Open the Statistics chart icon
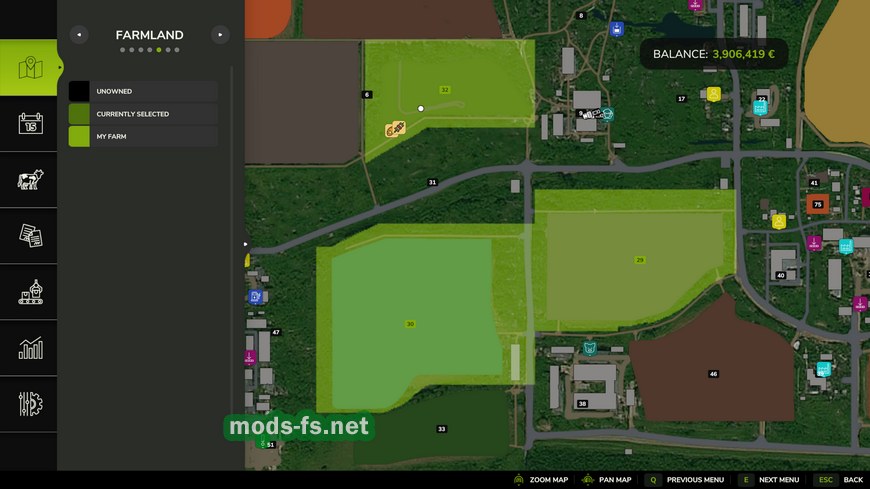Image resolution: width=870 pixels, height=489 pixels. (29, 348)
